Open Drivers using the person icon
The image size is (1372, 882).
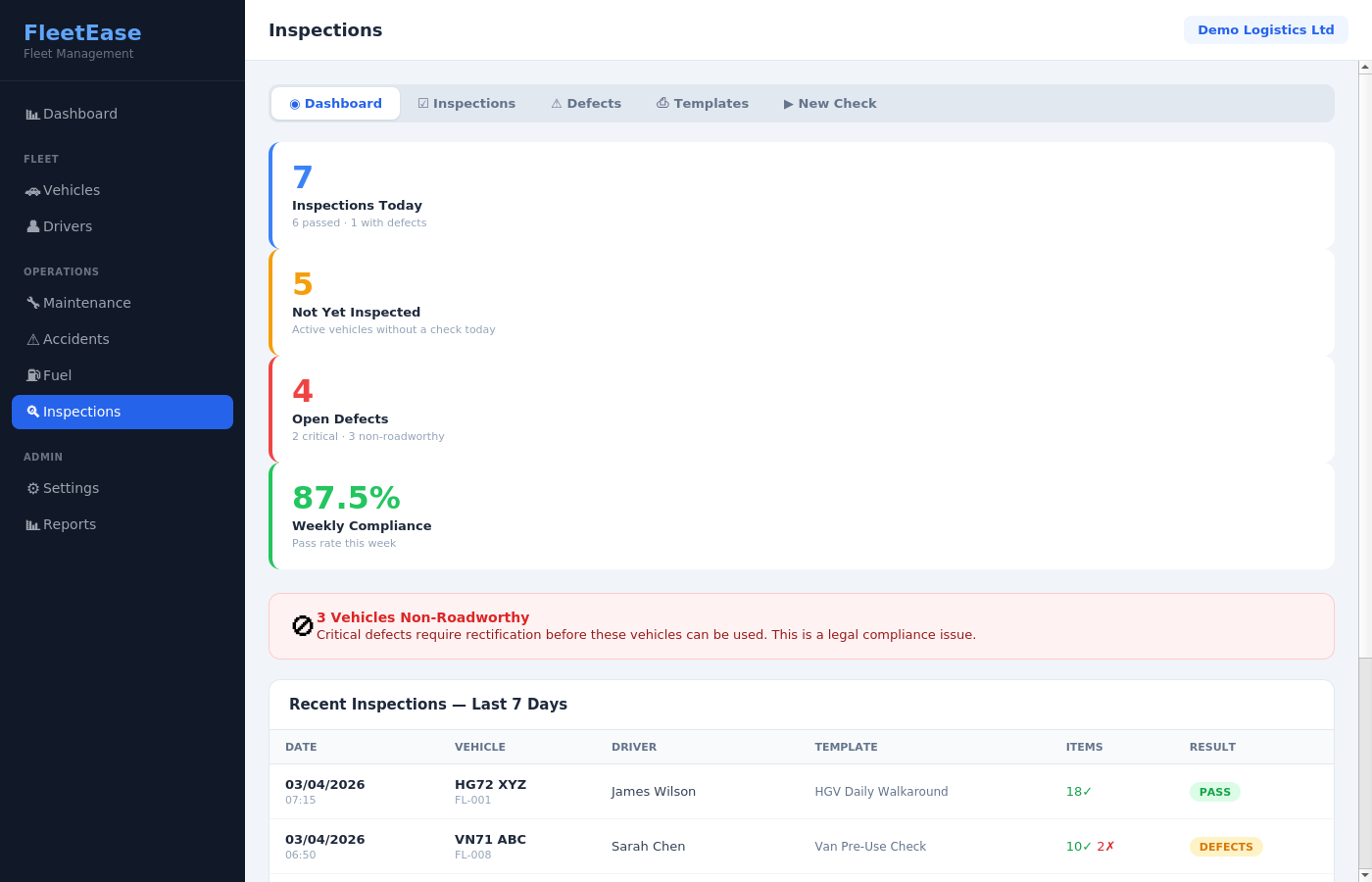click(x=32, y=226)
